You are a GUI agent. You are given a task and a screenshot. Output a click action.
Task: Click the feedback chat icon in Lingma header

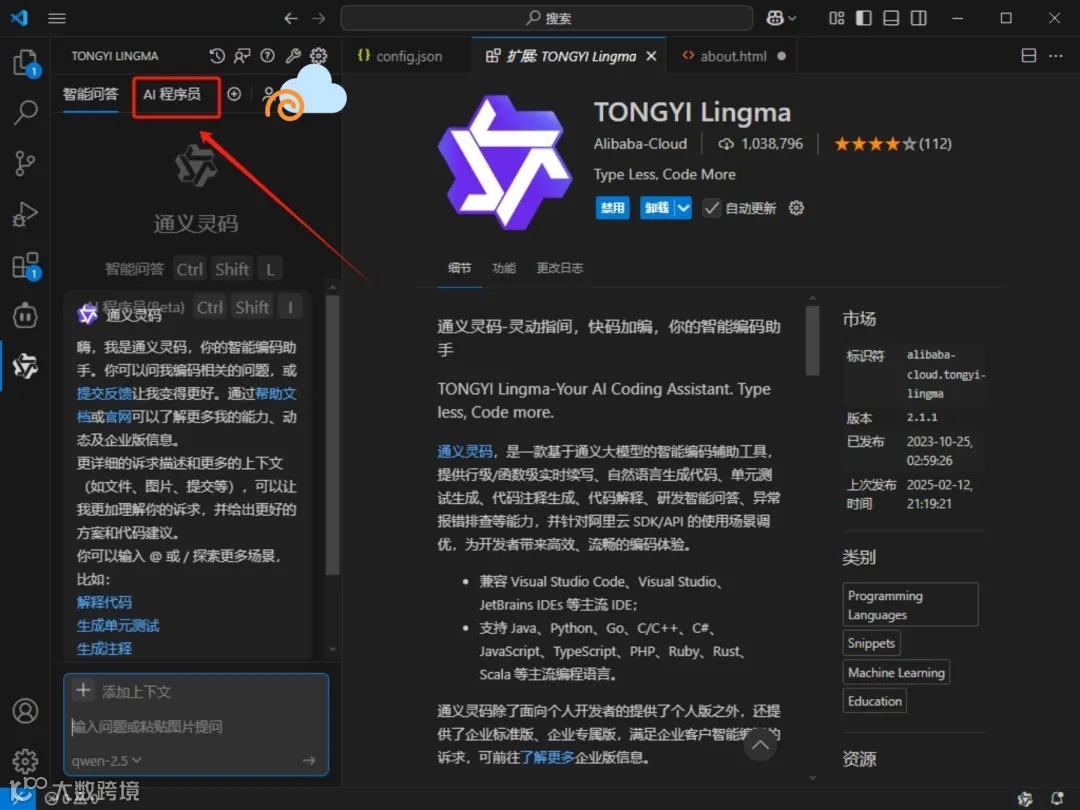242,56
